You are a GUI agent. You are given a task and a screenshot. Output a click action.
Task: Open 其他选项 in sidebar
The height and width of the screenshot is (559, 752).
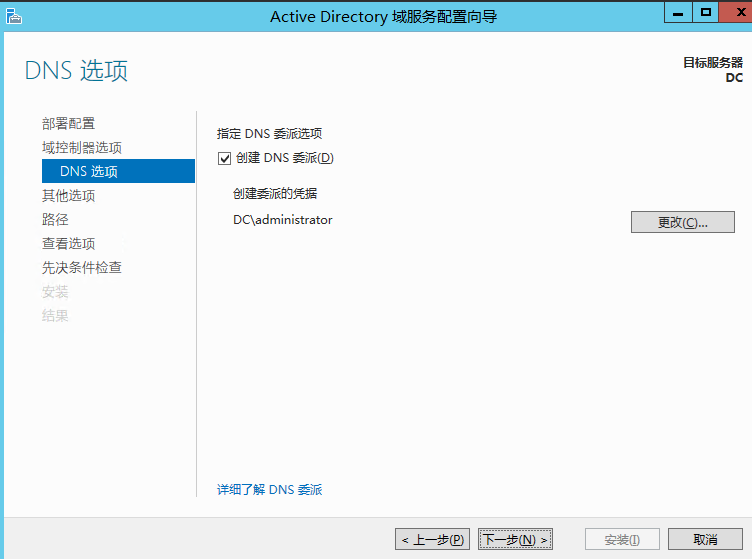(x=69, y=196)
